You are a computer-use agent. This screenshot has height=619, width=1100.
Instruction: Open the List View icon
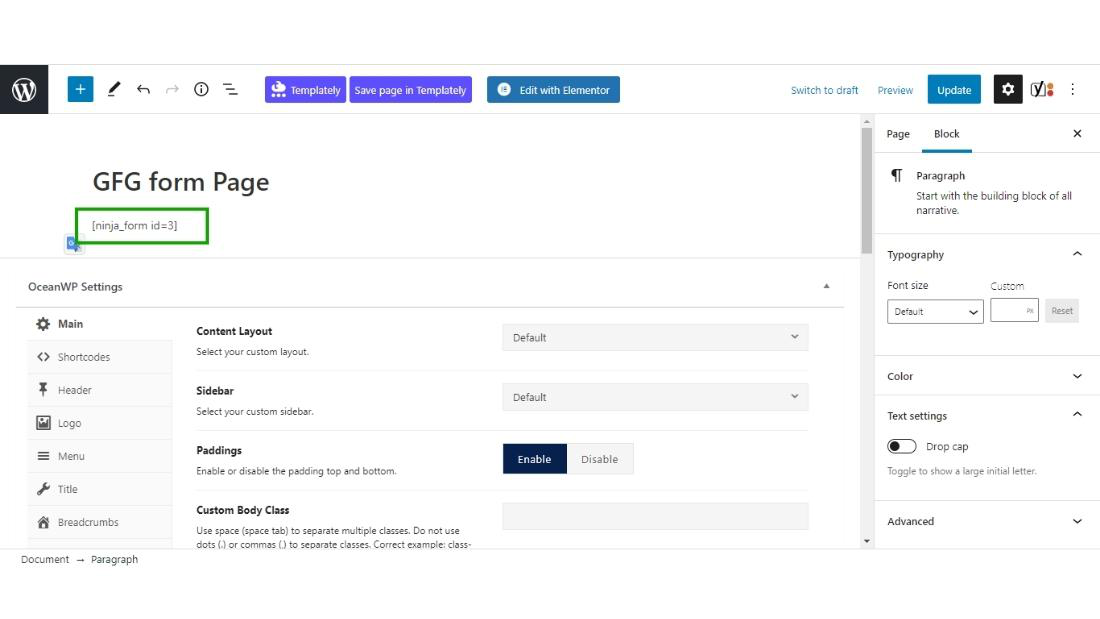(230, 89)
